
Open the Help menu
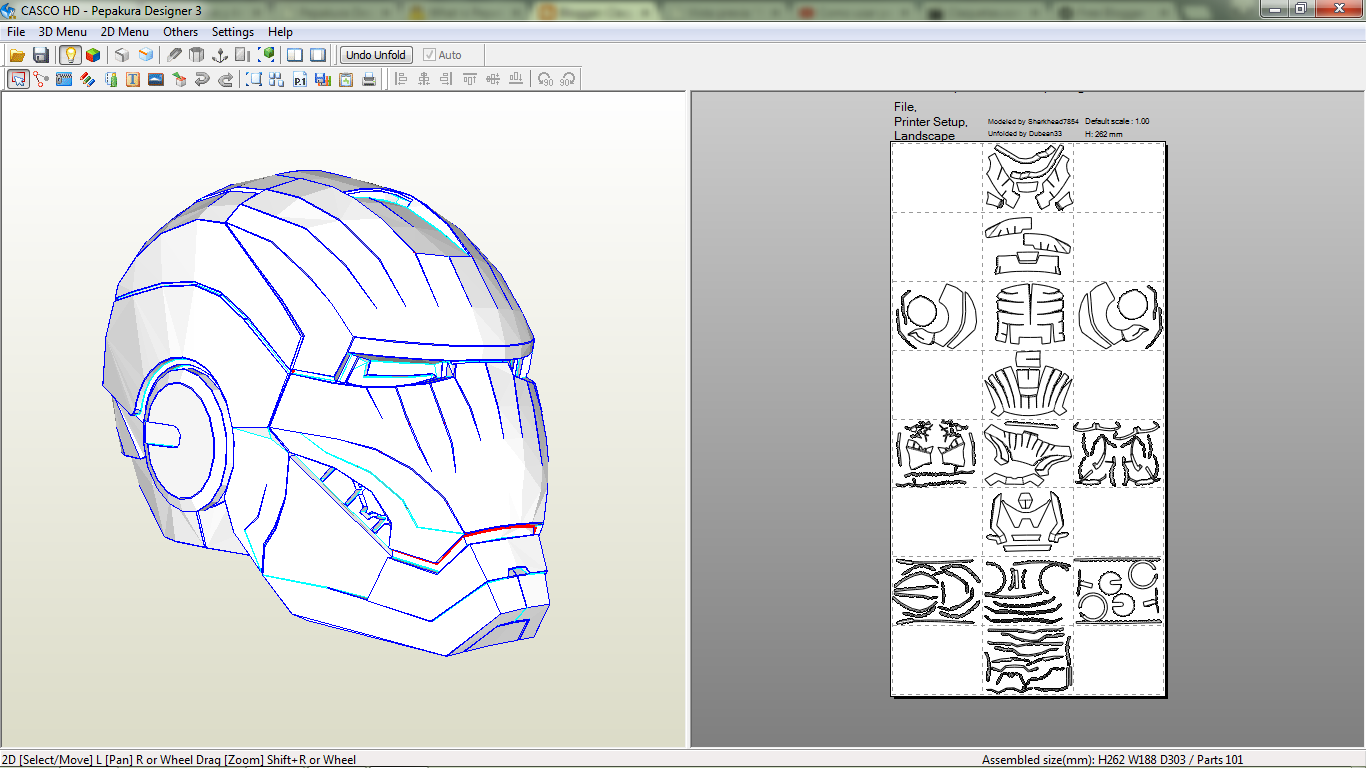tap(281, 32)
